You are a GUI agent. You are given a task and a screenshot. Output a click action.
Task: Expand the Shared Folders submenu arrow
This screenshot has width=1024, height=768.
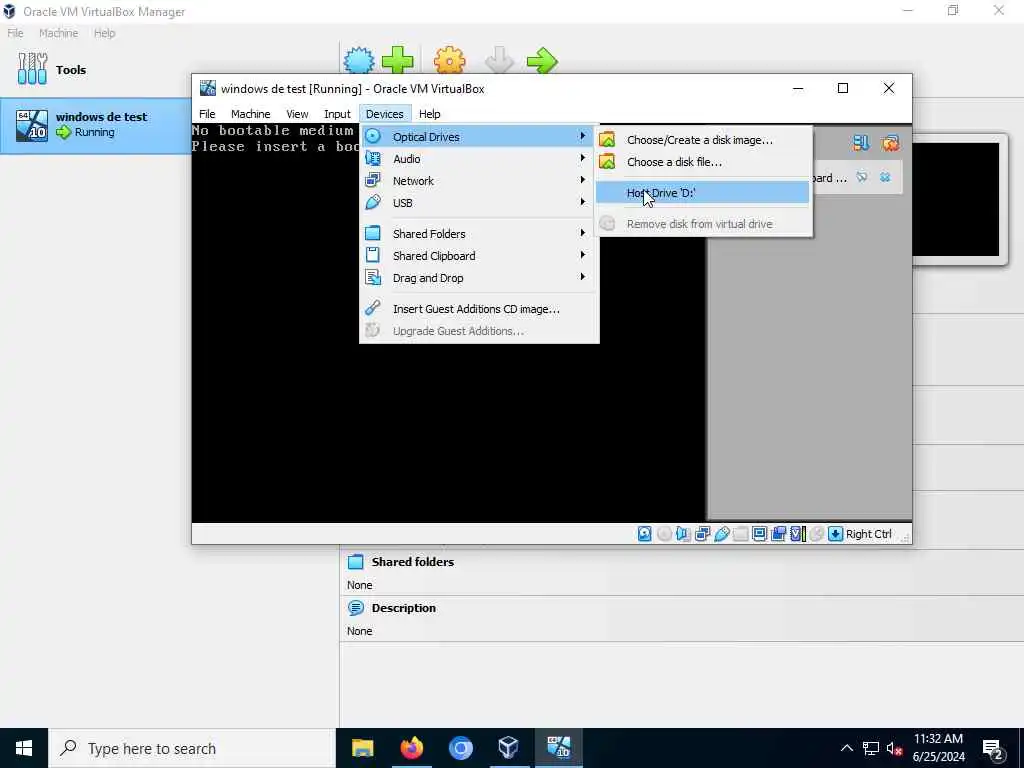point(582,233)
